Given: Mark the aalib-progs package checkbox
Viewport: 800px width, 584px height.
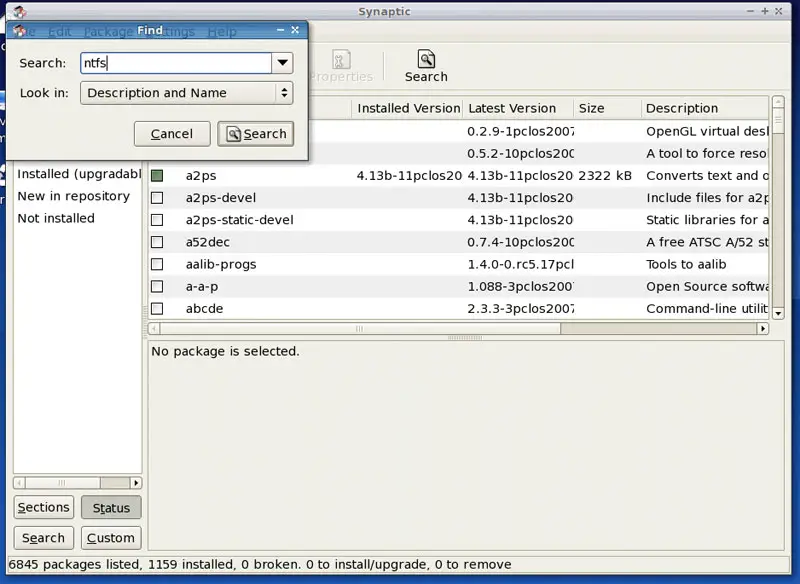Looking at the screenshot, I should [x=157, y=264].
